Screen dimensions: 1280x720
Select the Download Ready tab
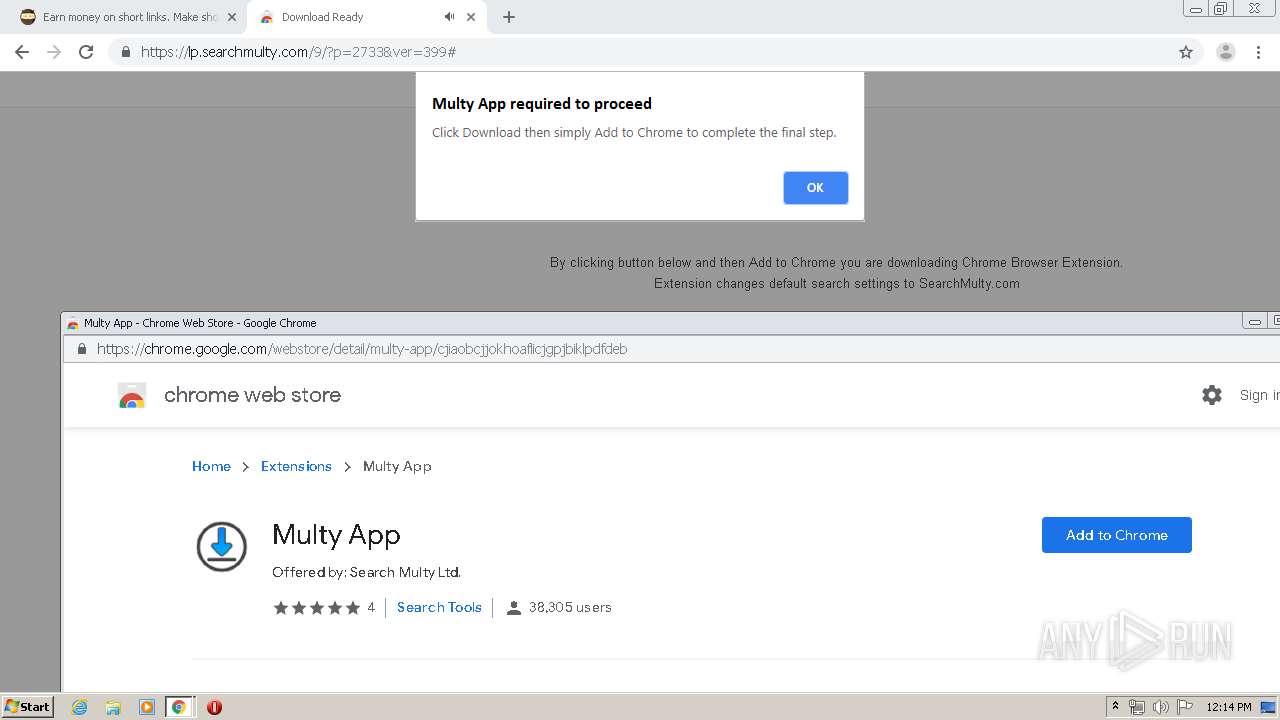(322, 17)
